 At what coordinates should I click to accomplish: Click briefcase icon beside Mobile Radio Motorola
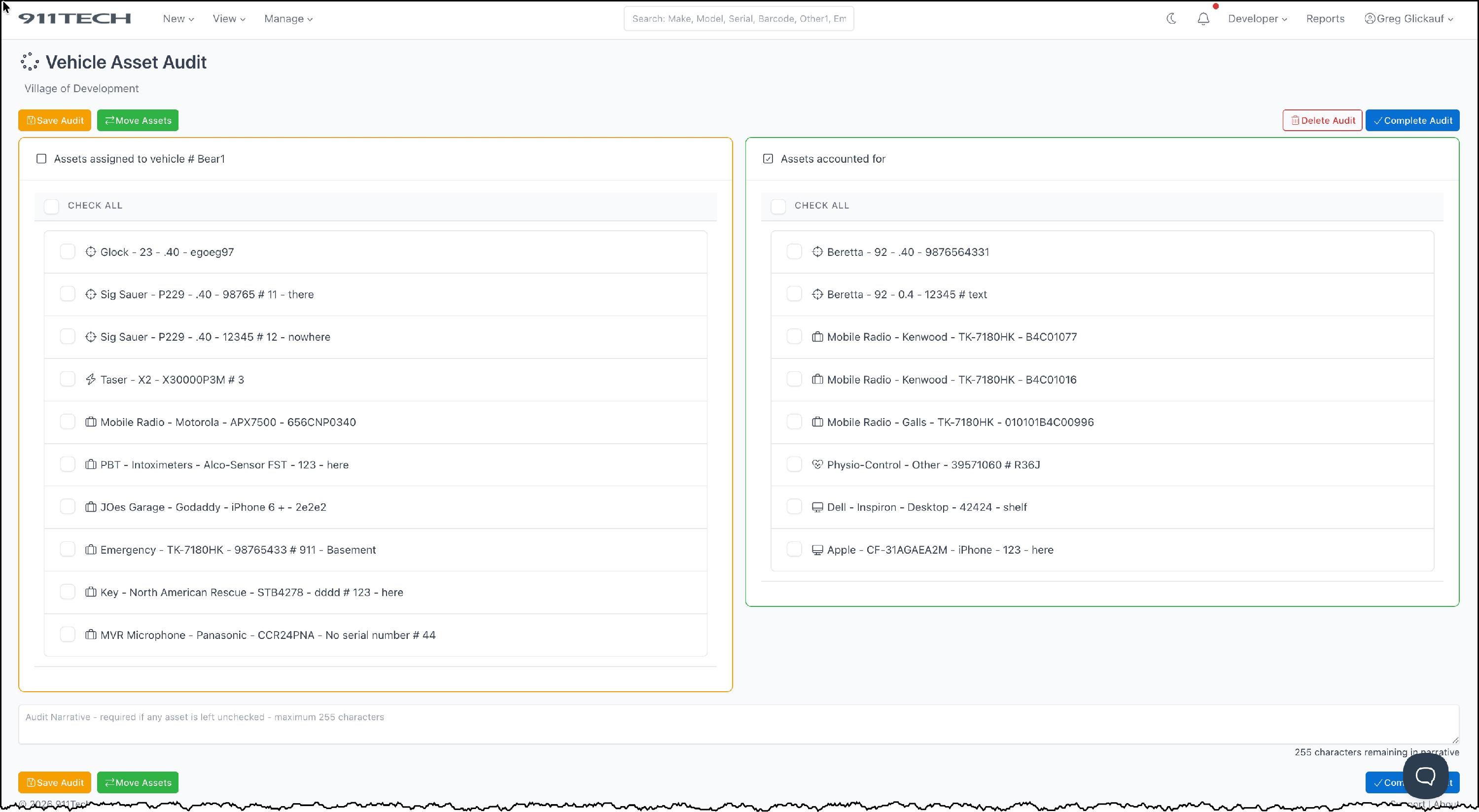tap(91, 422)
